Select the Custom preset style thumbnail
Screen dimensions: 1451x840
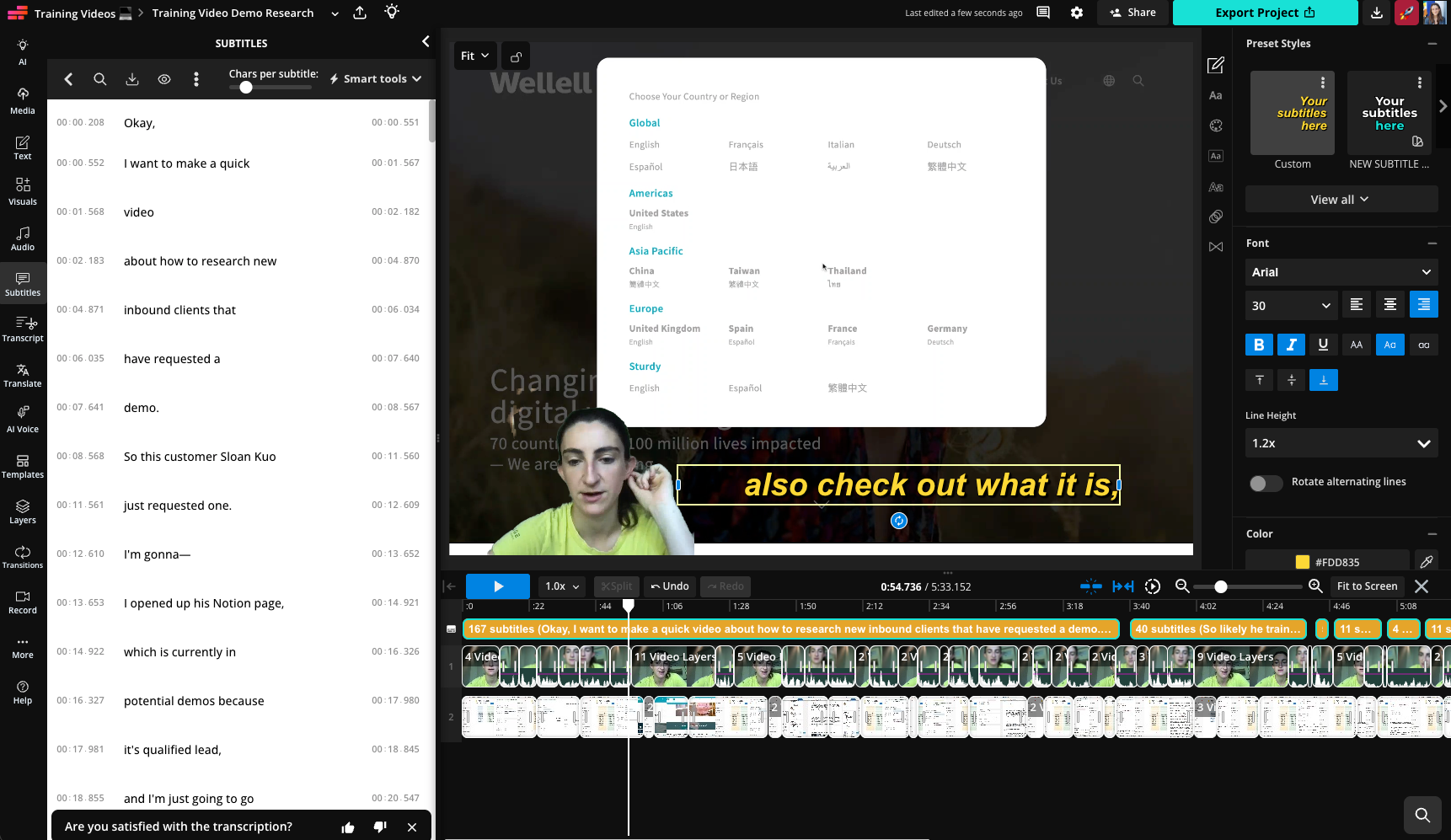click(1293, 113)
